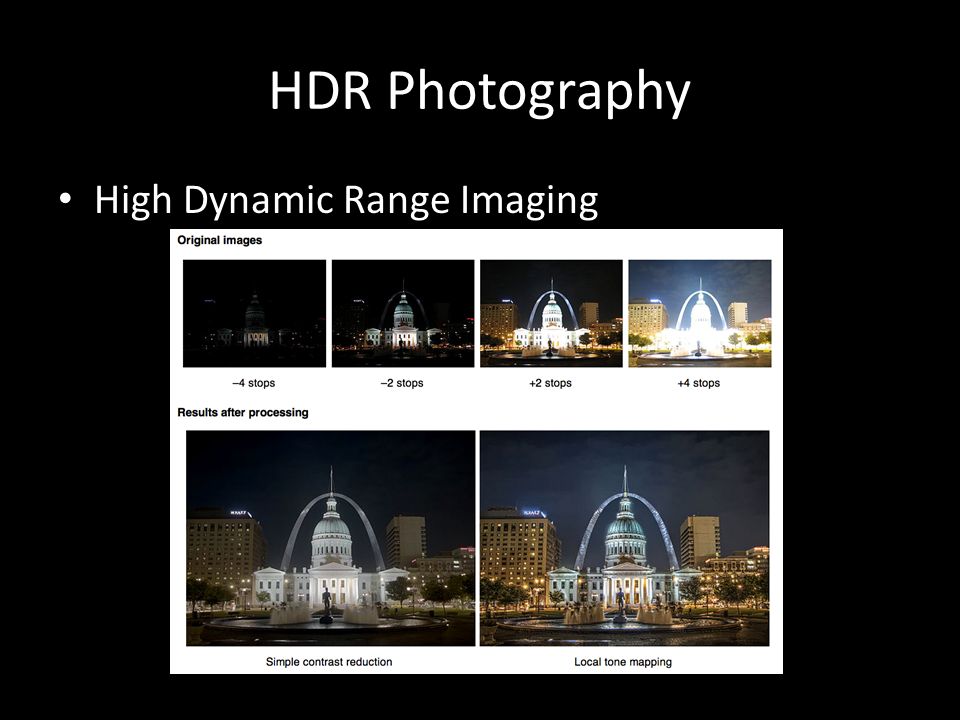Viewport: 960px width, 720px height.
Task: Click the -4 stops exposure thumbnail
Action: coord(255,313)
